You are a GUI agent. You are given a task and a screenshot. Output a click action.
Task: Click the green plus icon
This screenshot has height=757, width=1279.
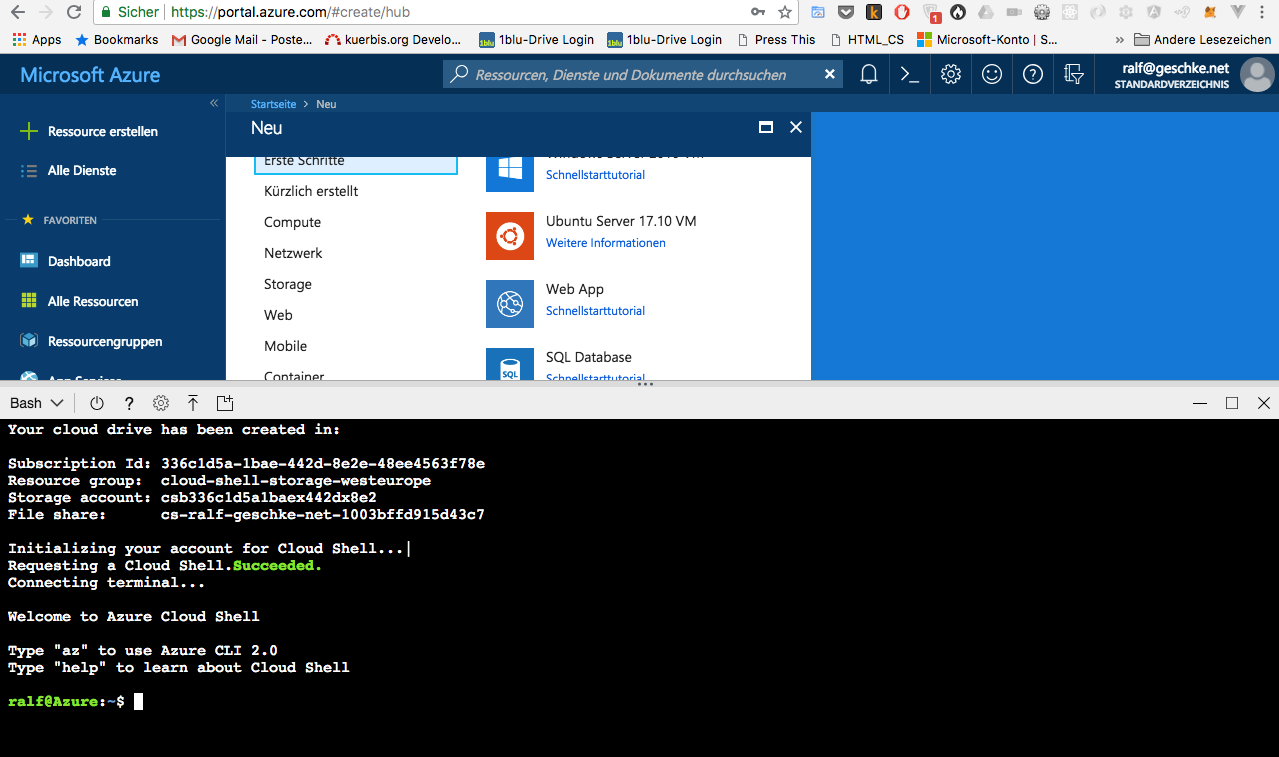[29, 131]
